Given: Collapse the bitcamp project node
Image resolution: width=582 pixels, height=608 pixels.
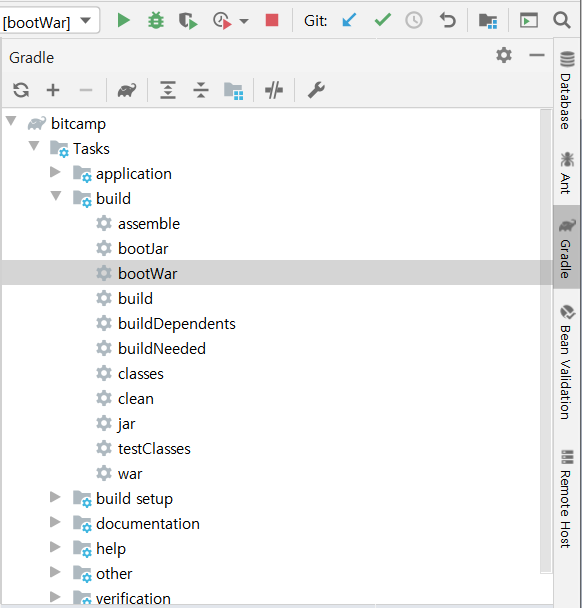Looking at the screenshot, I should coord(11,121).
